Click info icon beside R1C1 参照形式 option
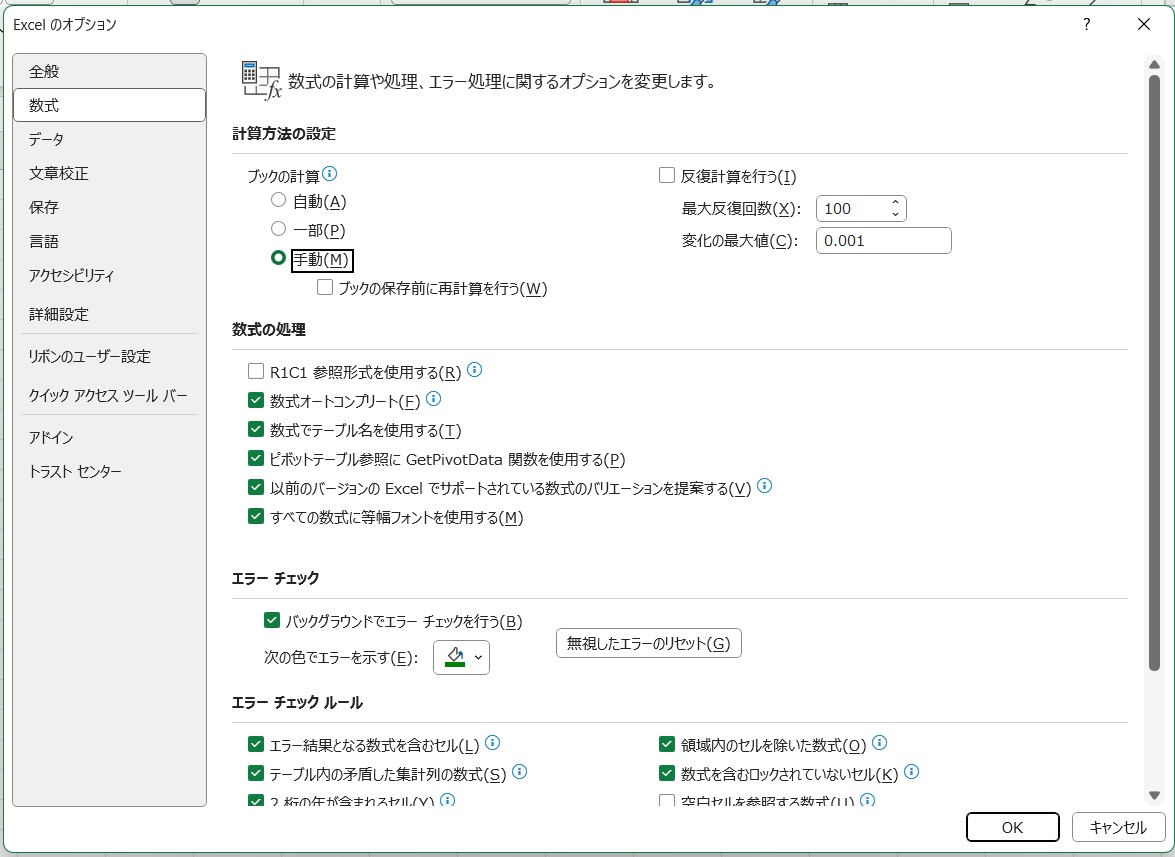Image resolution: width=1175 pixels, height=857 pixels. [x=474, y=370]
